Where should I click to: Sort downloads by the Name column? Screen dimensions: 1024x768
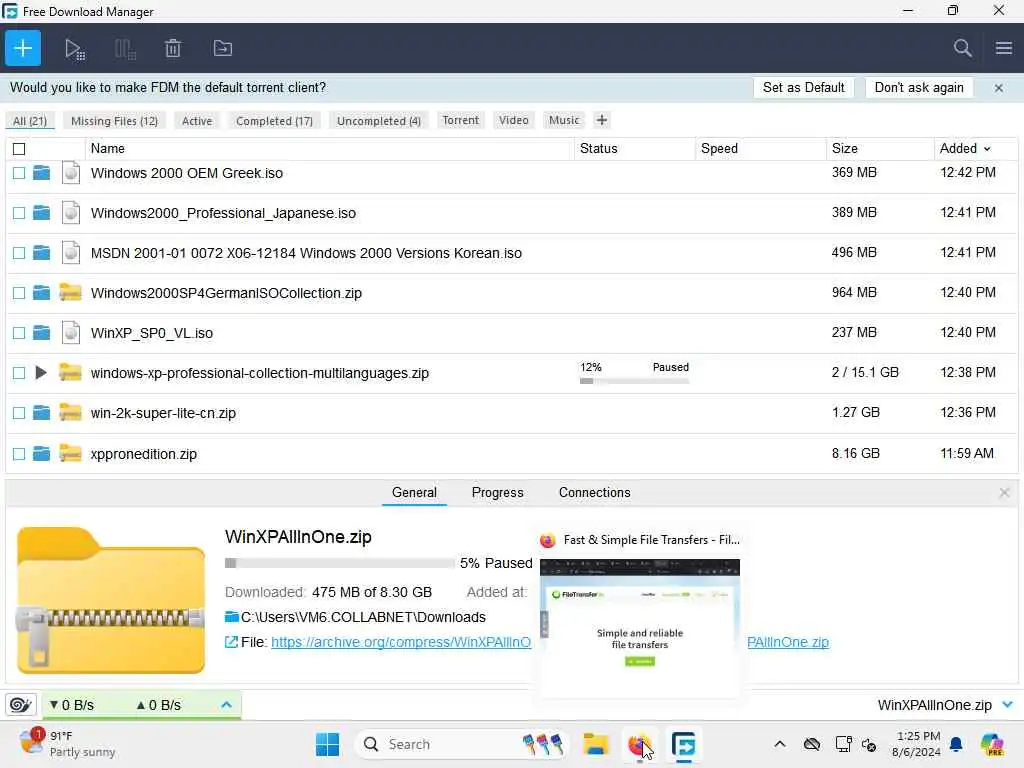click(108, 148)
